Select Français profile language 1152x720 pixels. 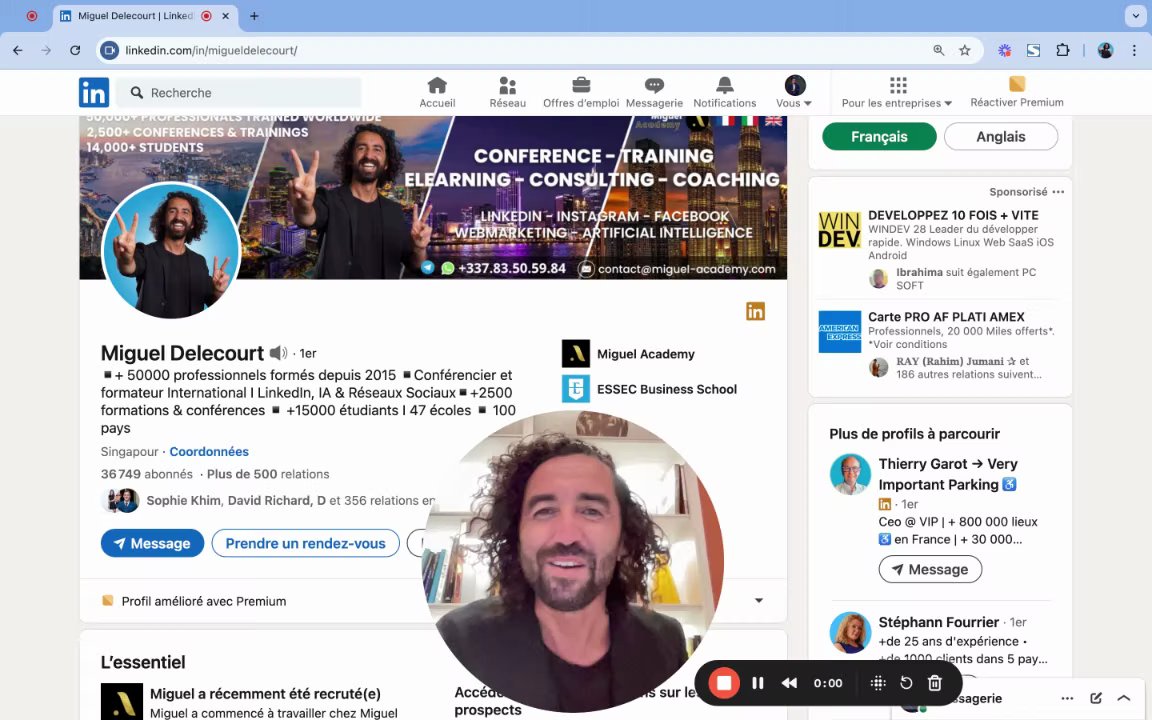click(879, 137)
